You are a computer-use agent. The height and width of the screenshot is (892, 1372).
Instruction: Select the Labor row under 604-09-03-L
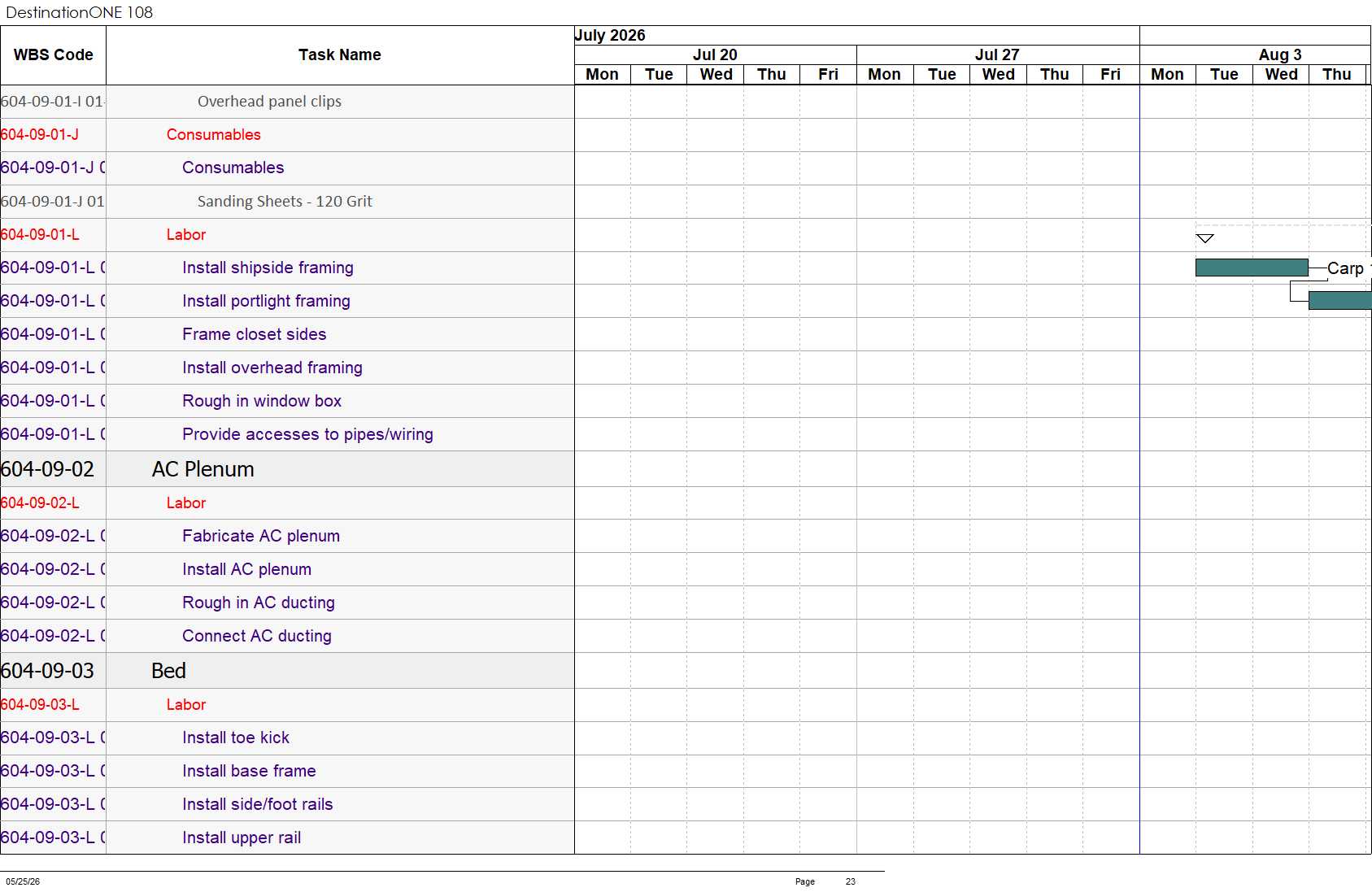[x=287, y=705]
